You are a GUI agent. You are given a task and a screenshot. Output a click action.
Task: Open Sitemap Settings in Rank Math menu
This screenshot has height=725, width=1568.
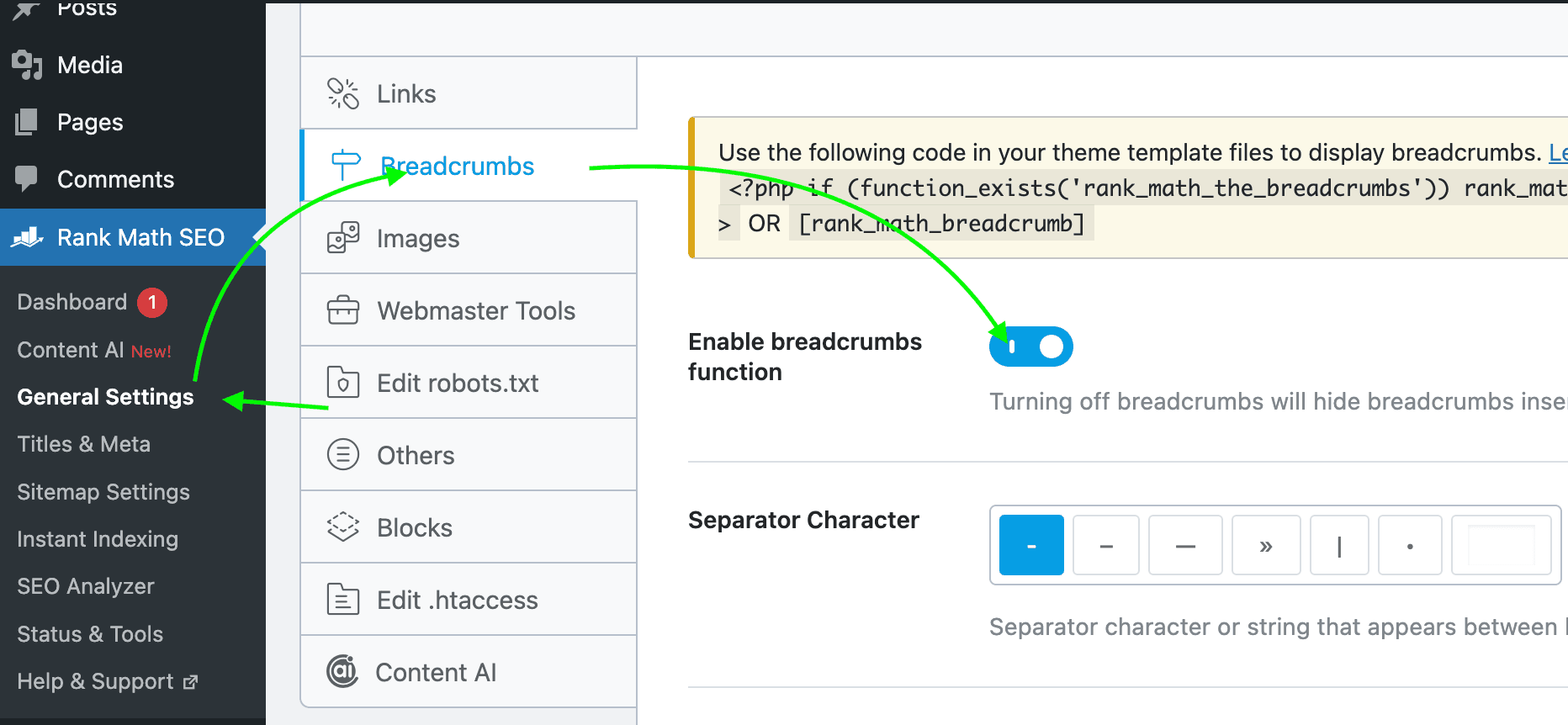click(103, 492)
